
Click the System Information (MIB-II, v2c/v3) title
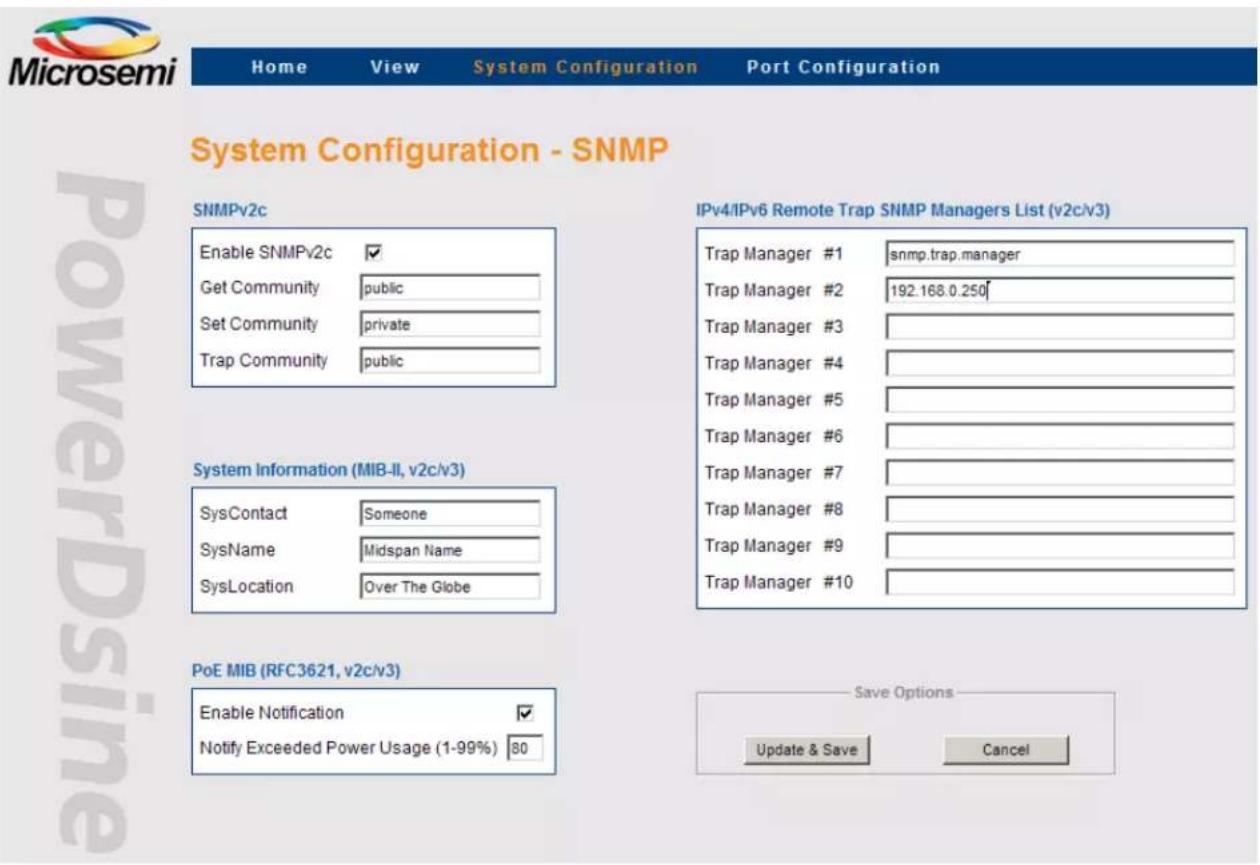pos(328,470)
